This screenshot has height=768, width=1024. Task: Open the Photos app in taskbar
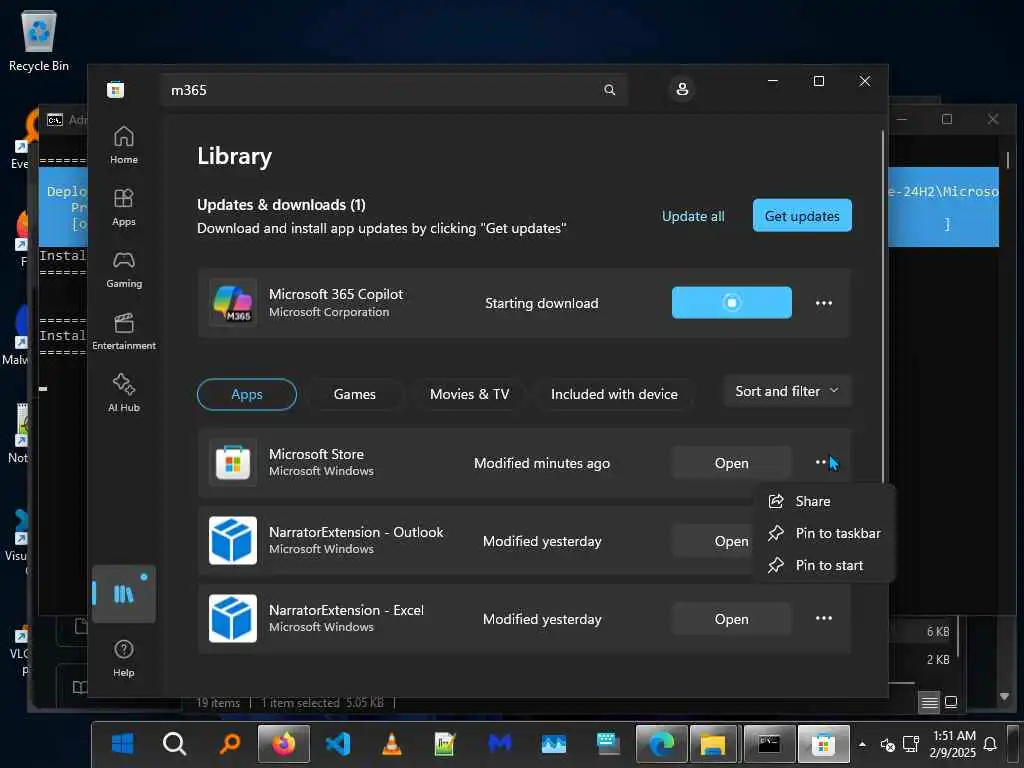click(x=554, y=743)
